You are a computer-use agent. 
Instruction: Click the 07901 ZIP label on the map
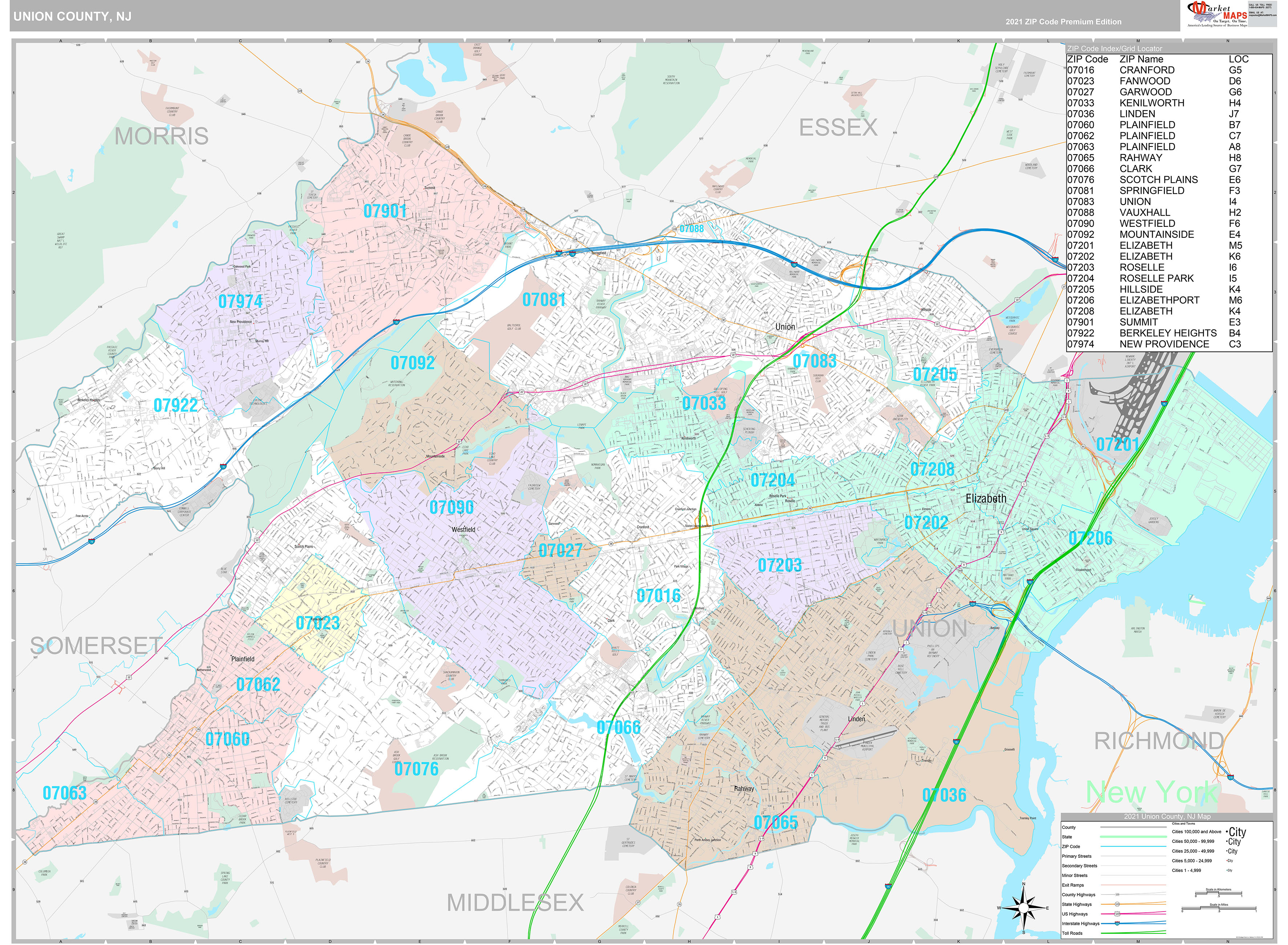(x=385, y=211)
